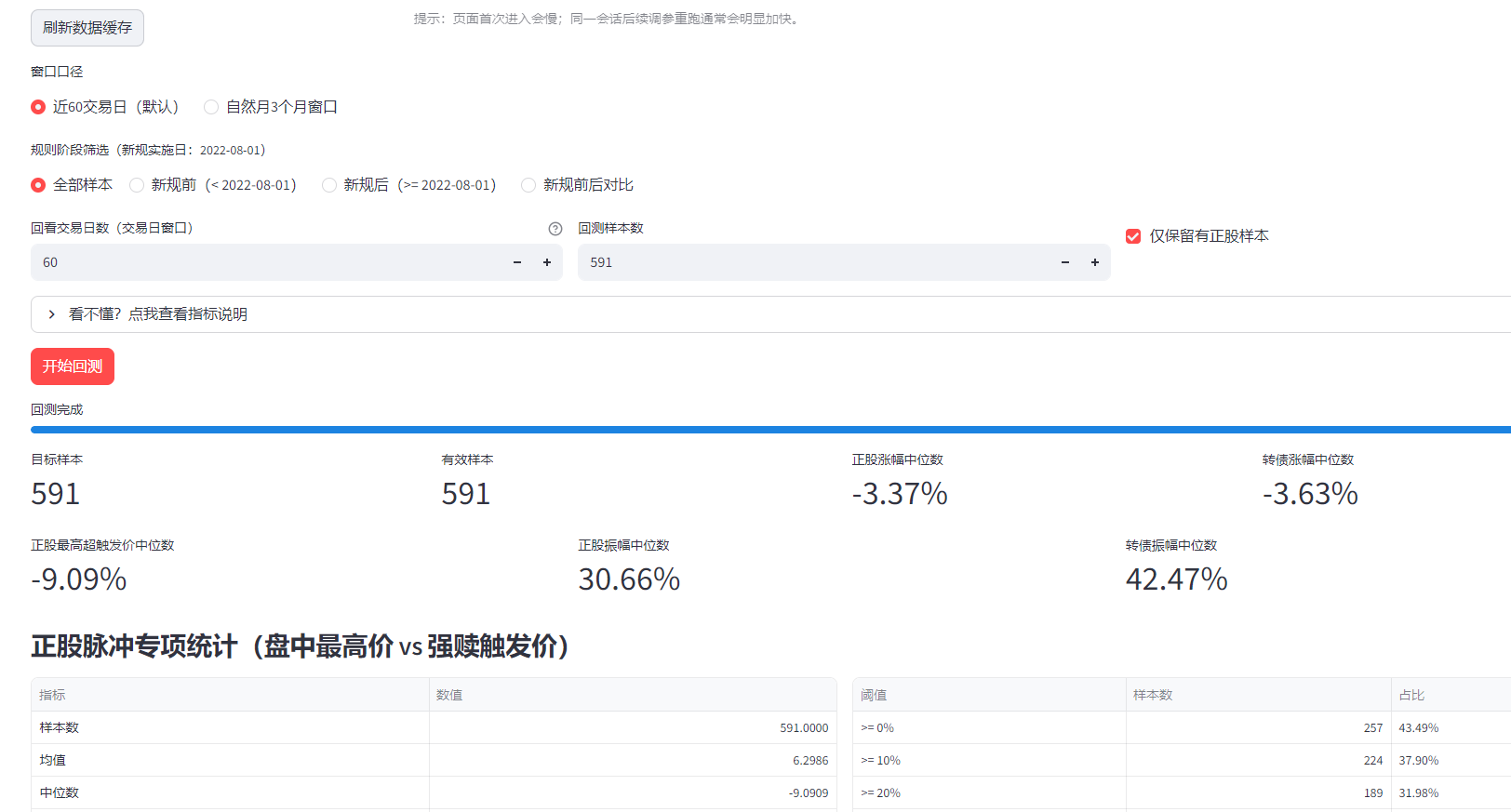1511x812 pixels.
Task: Click the help icon beside 回看交易日数
Action: click(x=555, y=229)
